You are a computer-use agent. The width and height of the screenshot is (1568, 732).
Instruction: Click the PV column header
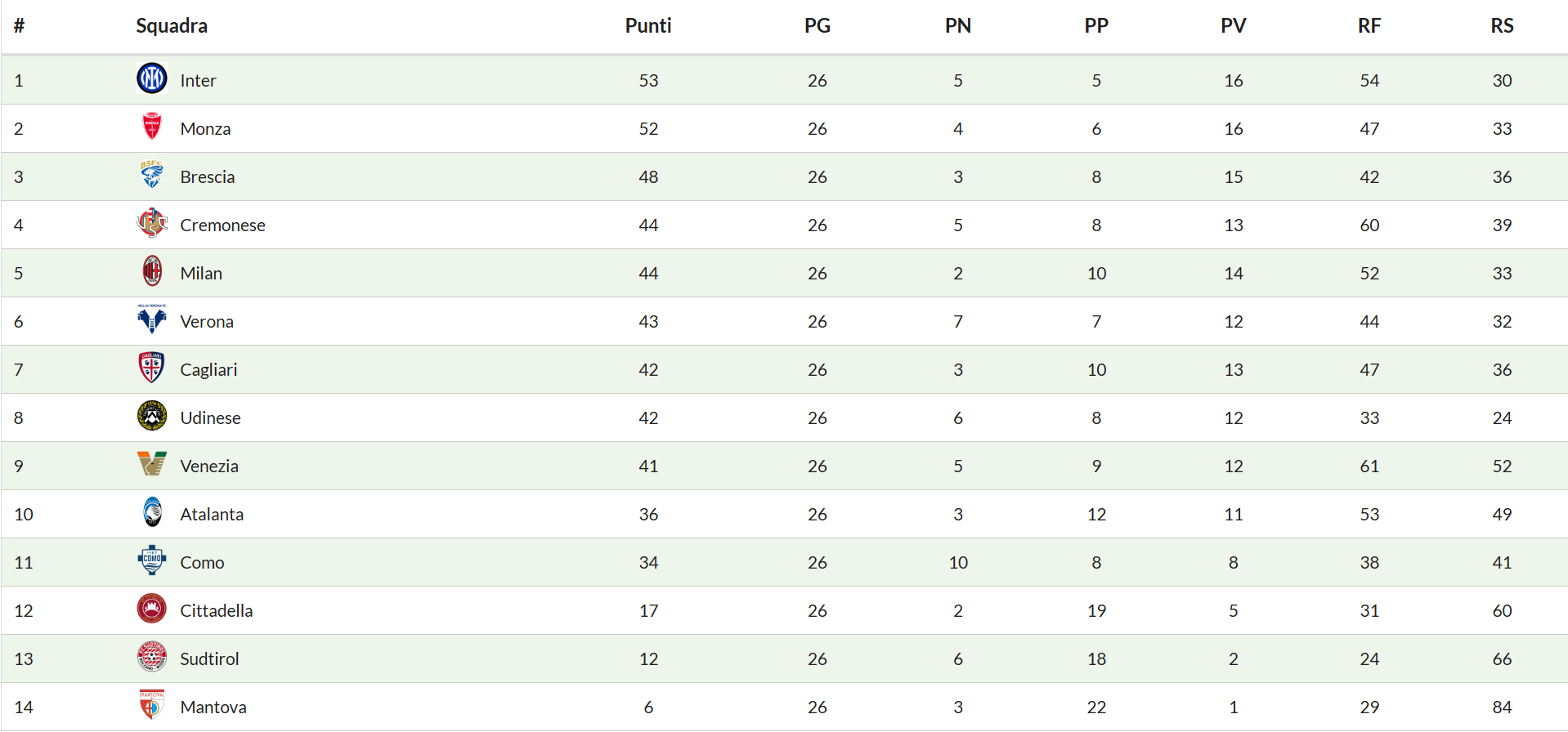[x=1233, y=26]
